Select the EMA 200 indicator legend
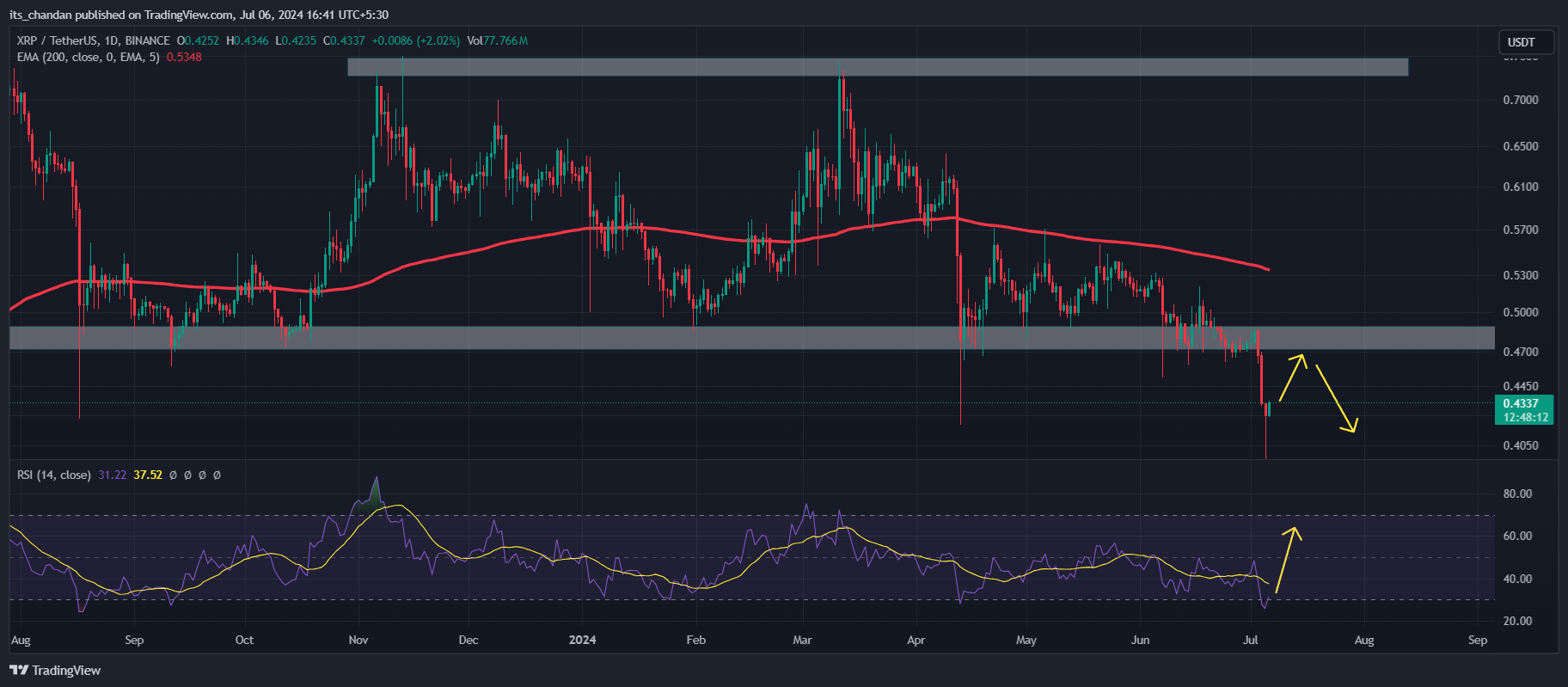This screenshot has width=1568, height=687. point(88,57)
